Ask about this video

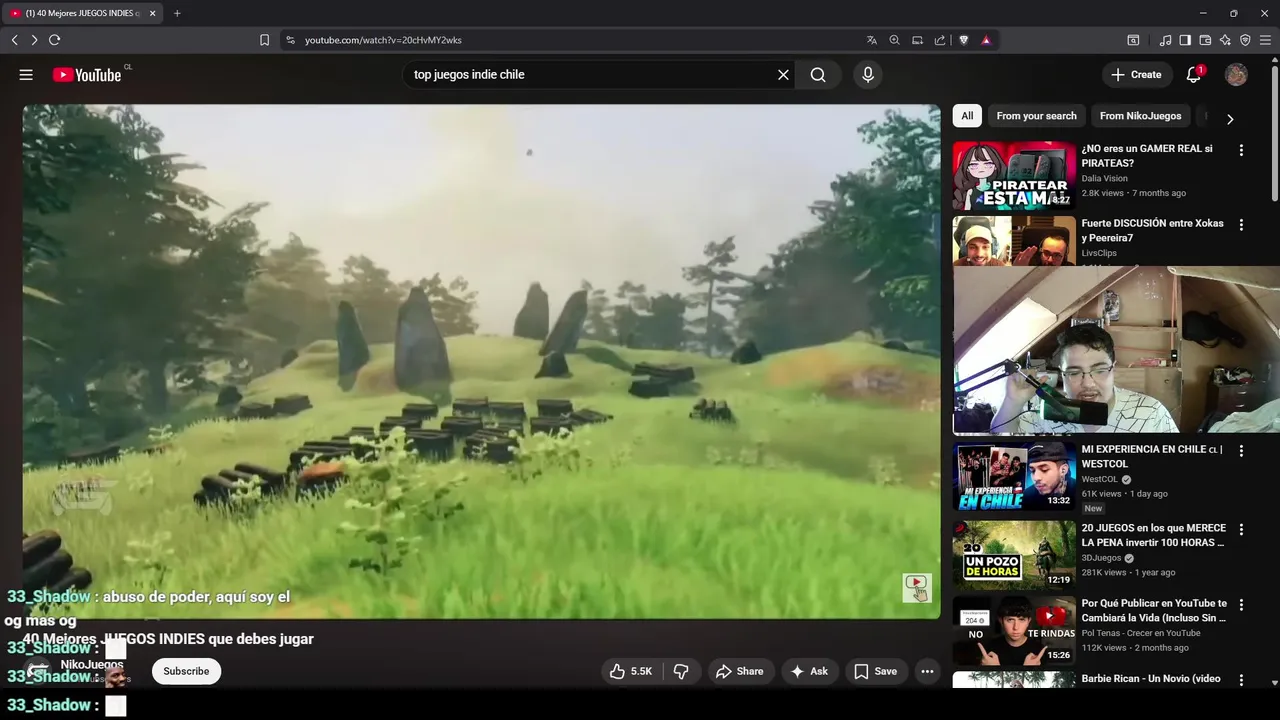[810, 671]
